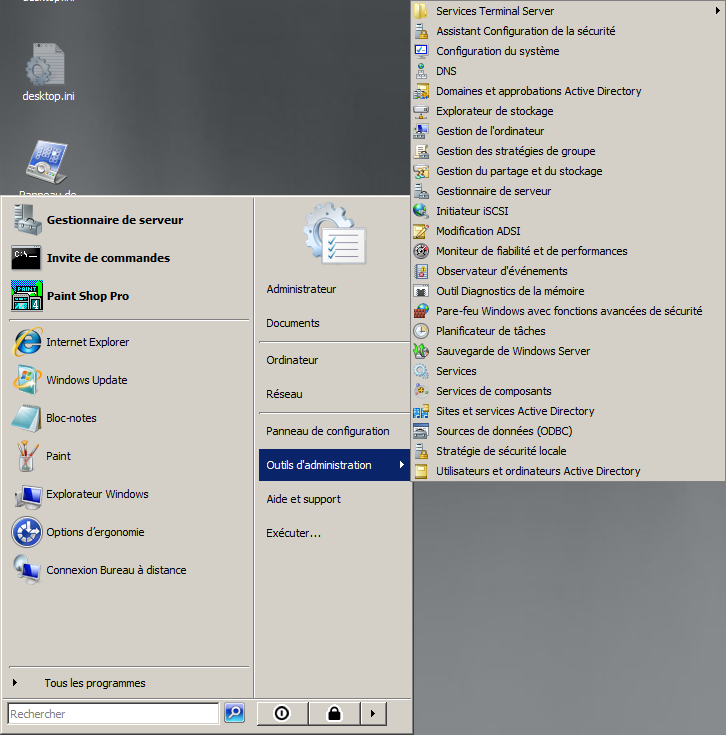Expand Tous les programmes list
The height and width of the screenshot is (735, 726).
click(94, 683)
